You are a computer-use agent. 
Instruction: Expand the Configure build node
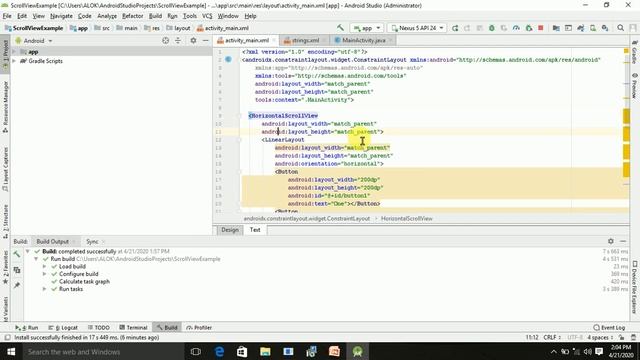click(x=44, y=274)
